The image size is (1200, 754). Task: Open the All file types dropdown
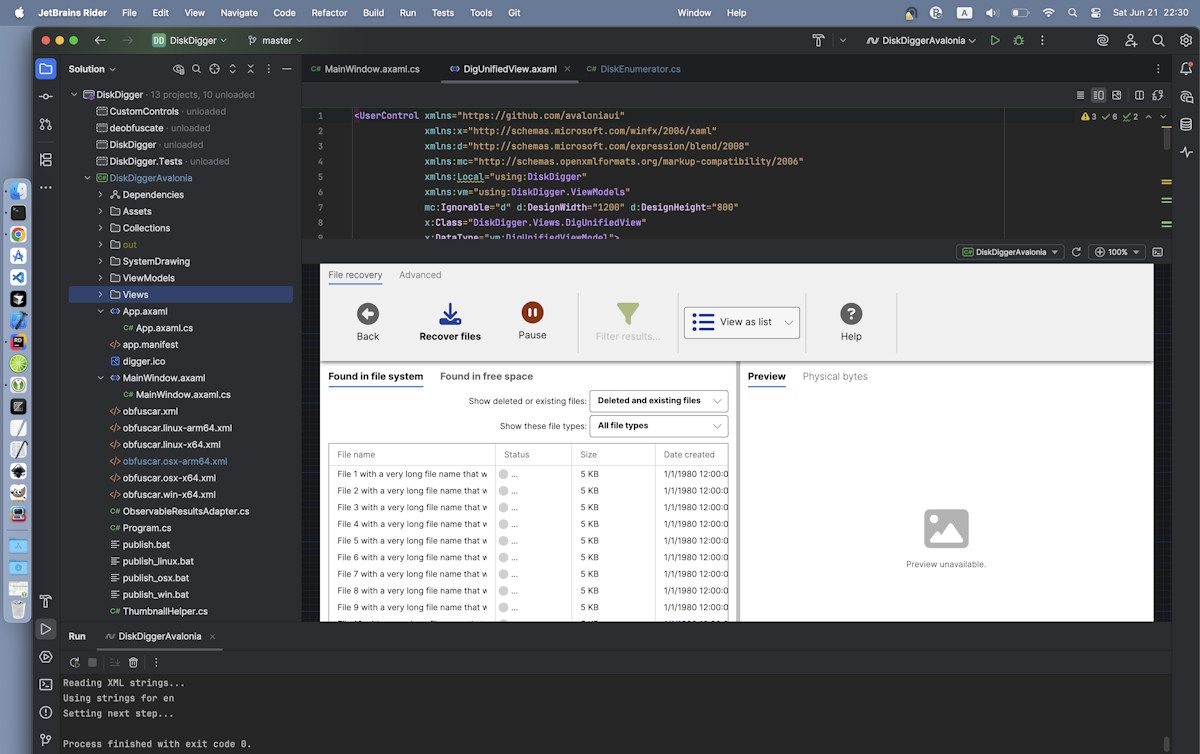659,426
